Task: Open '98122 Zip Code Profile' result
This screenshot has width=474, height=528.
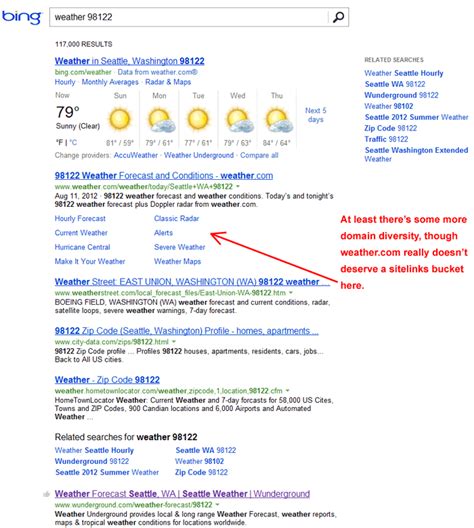Action: coord(187,331)
